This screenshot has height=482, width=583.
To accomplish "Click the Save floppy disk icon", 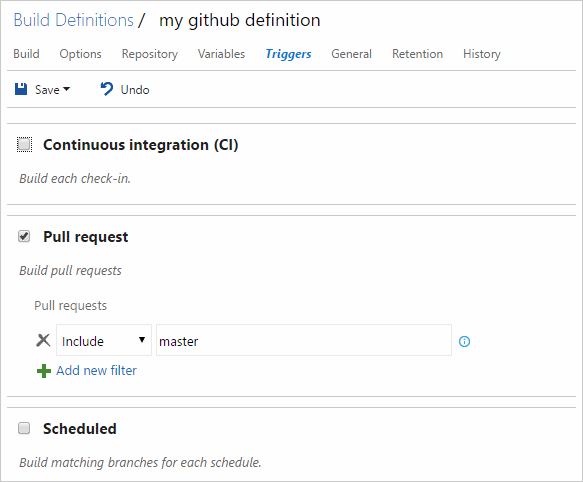I will [21, 89].
